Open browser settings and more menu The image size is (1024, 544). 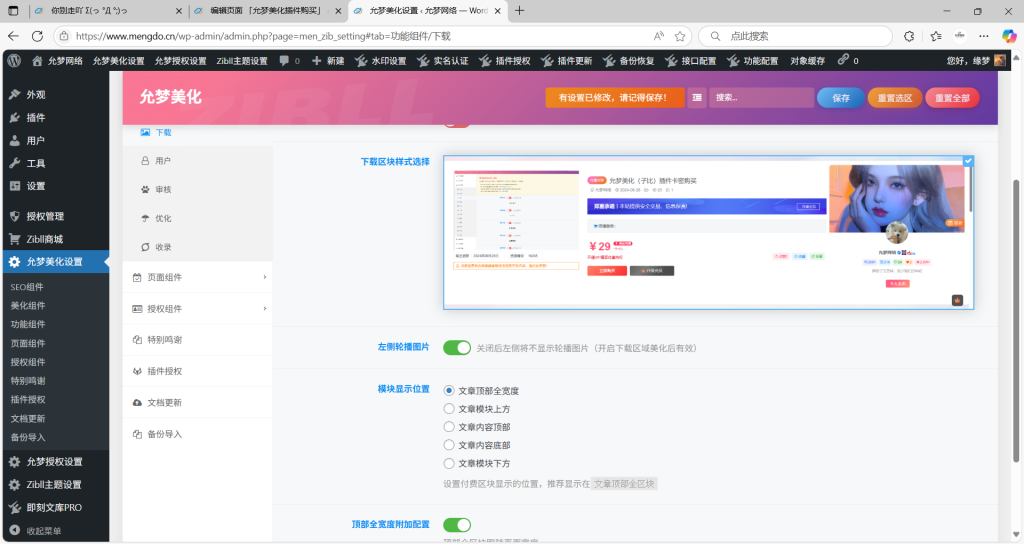(x=984, y=37)
